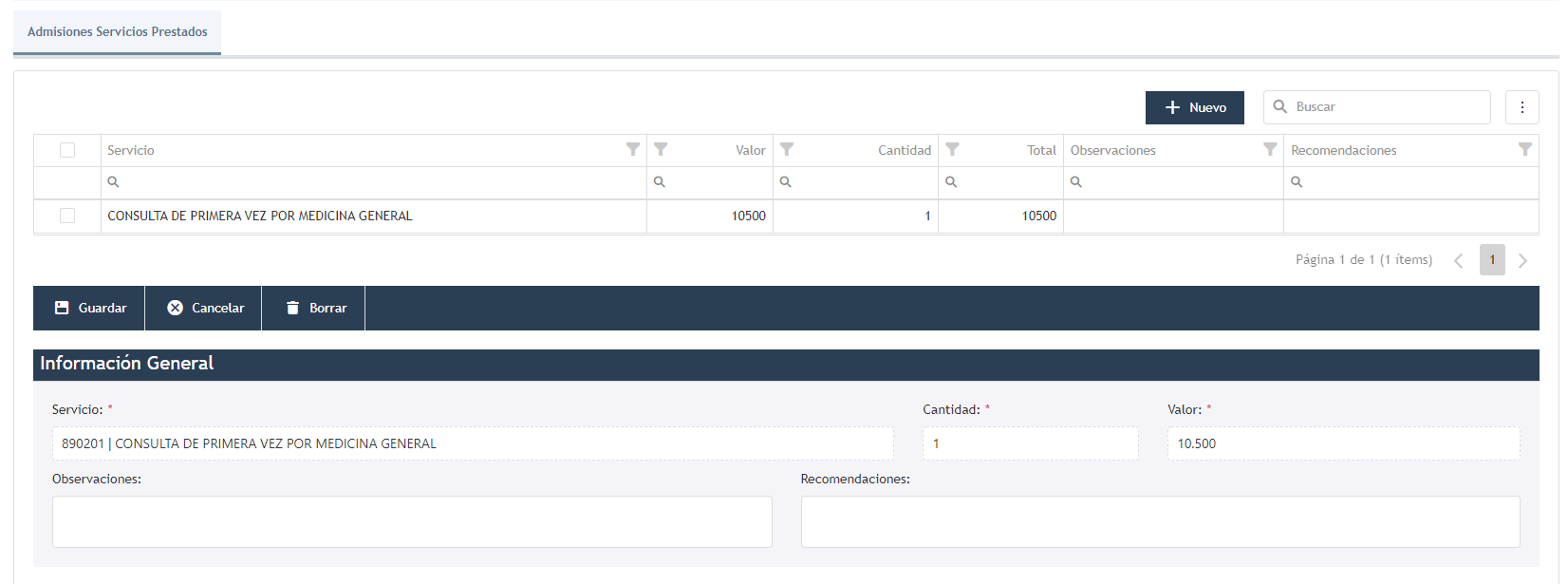The width and height of the screenshot is (1568, 584).
Task: Open the three-dot options menu
Action: click(1521, 107)
